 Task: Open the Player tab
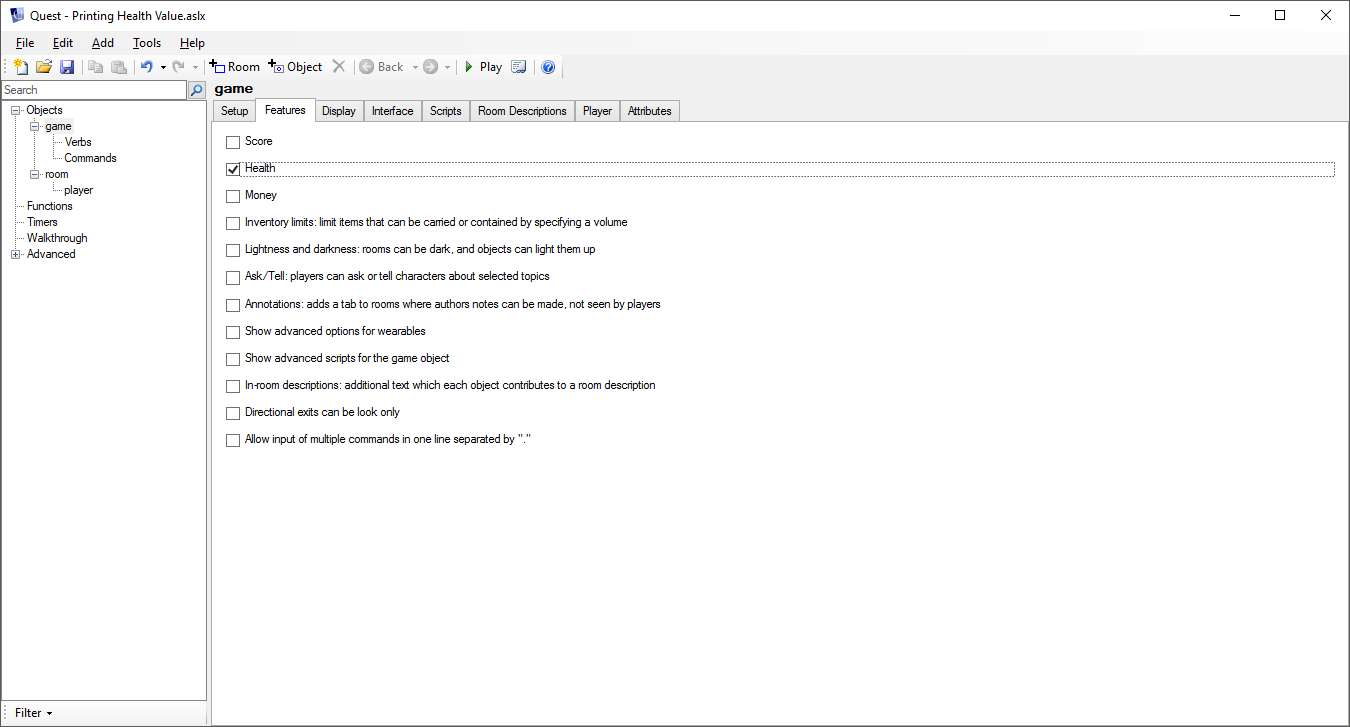[597, 111]
